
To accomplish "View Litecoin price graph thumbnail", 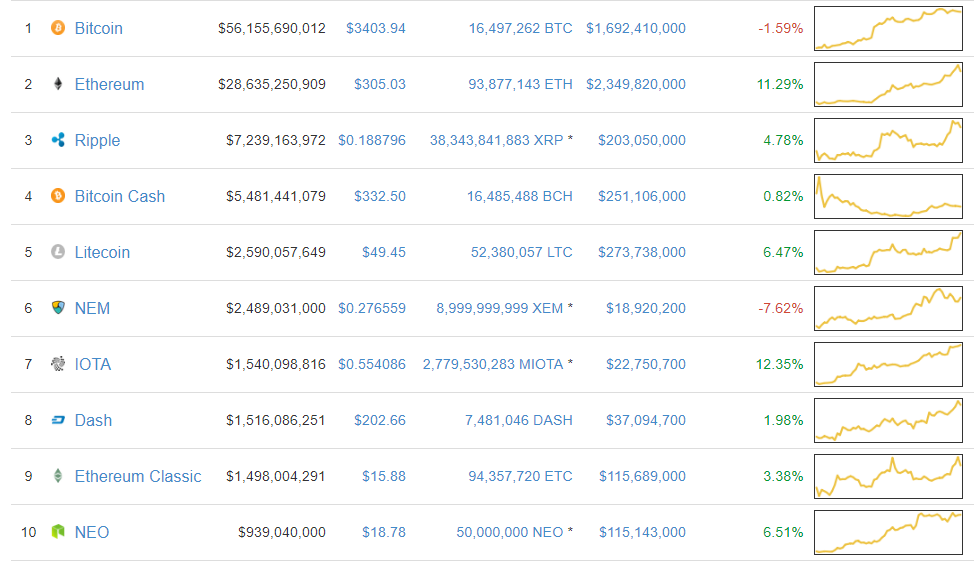I will pos(888,252).
